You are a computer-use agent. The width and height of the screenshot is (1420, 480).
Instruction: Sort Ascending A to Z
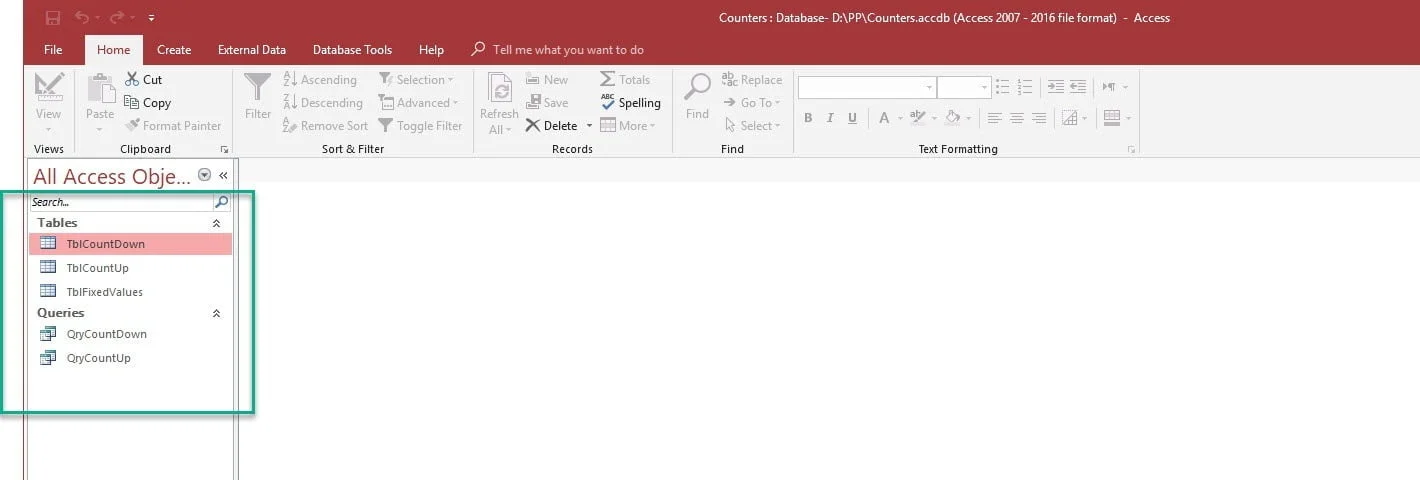tap(320, 79)
